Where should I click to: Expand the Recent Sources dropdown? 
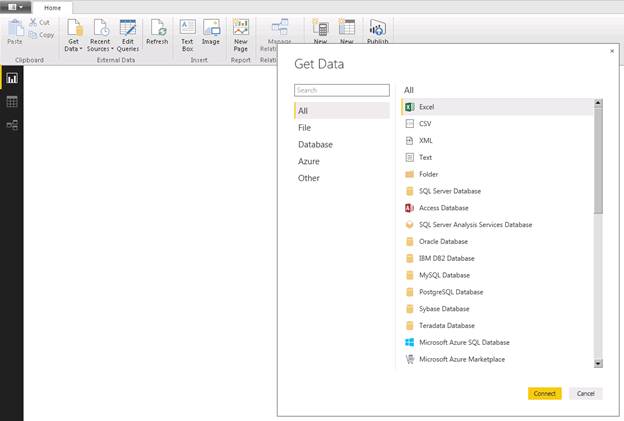[112, 49]
